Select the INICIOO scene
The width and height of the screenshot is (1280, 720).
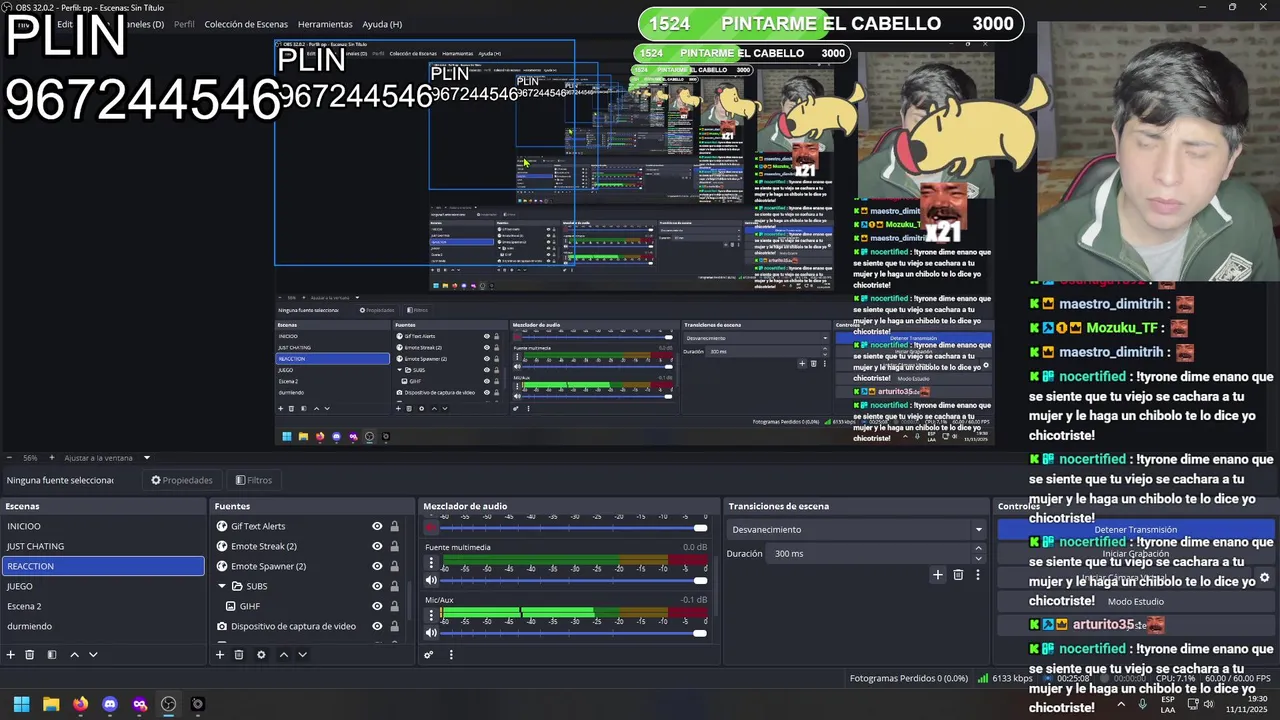[x=102, y=526]
